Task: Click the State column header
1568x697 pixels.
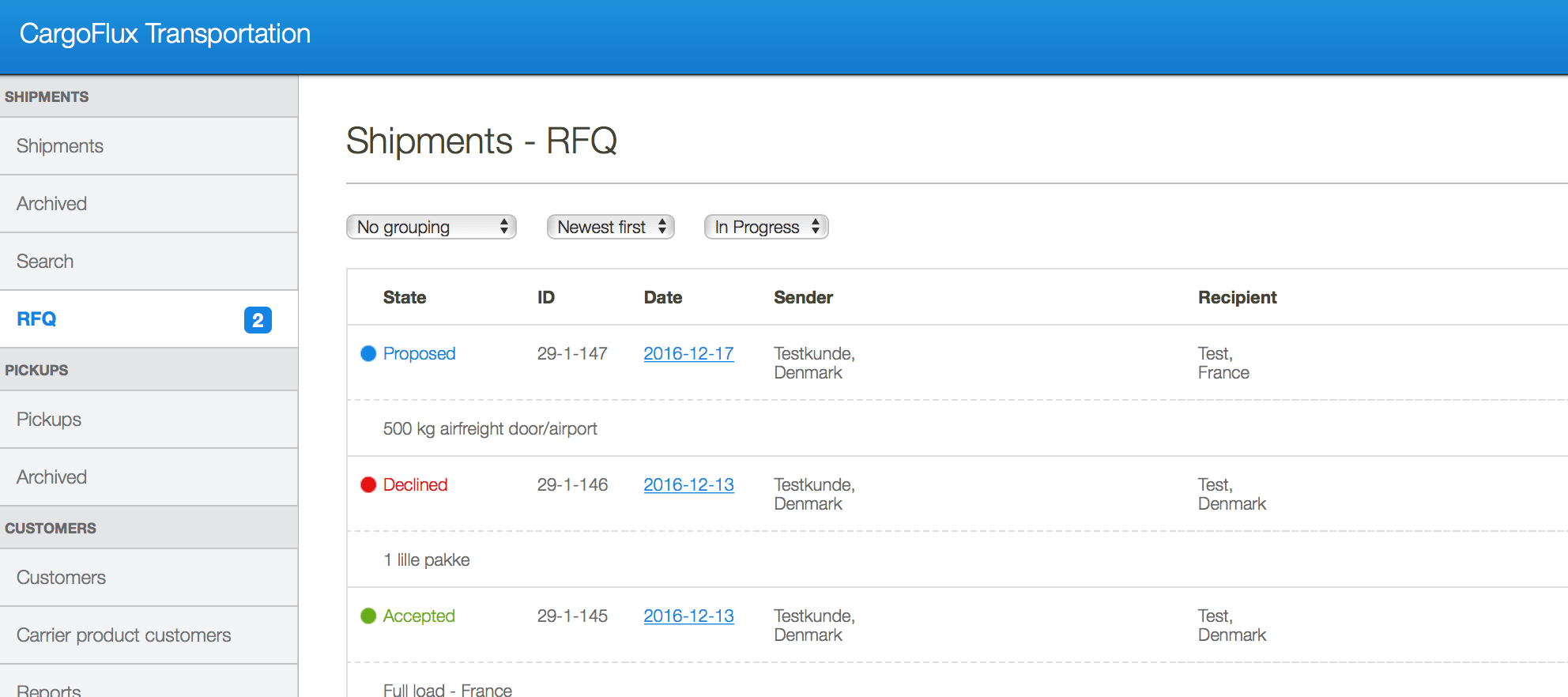Action: coord(405,297)
